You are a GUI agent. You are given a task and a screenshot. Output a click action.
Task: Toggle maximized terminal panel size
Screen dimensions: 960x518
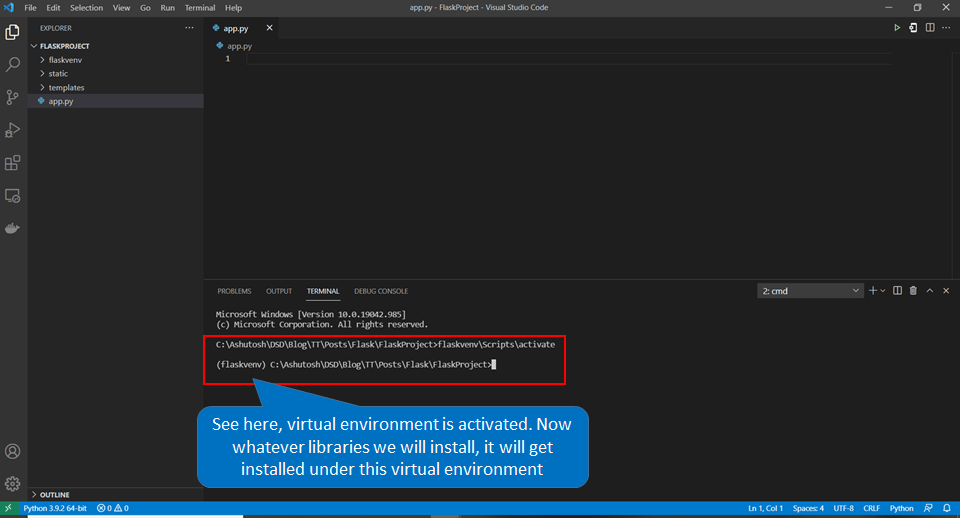[929, 291]
